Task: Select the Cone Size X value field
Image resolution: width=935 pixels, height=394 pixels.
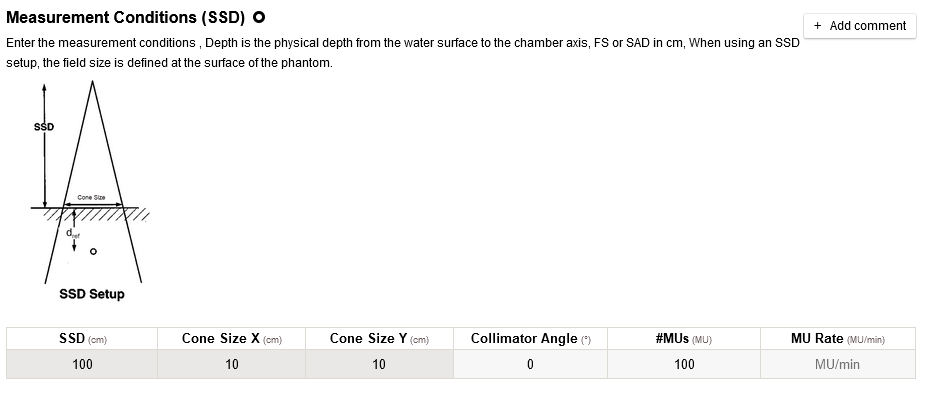Action: (x=231, y=364)
